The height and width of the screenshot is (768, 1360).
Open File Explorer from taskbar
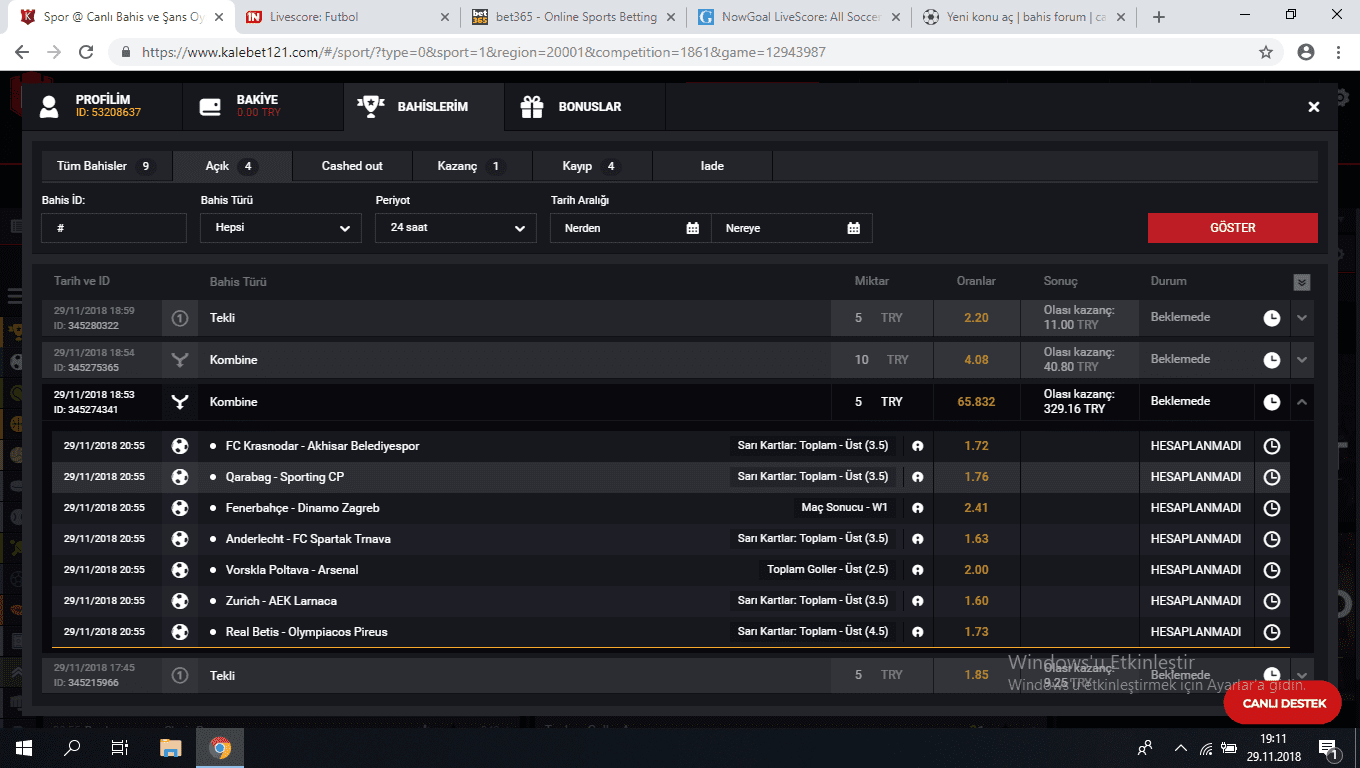click(171, 748)
